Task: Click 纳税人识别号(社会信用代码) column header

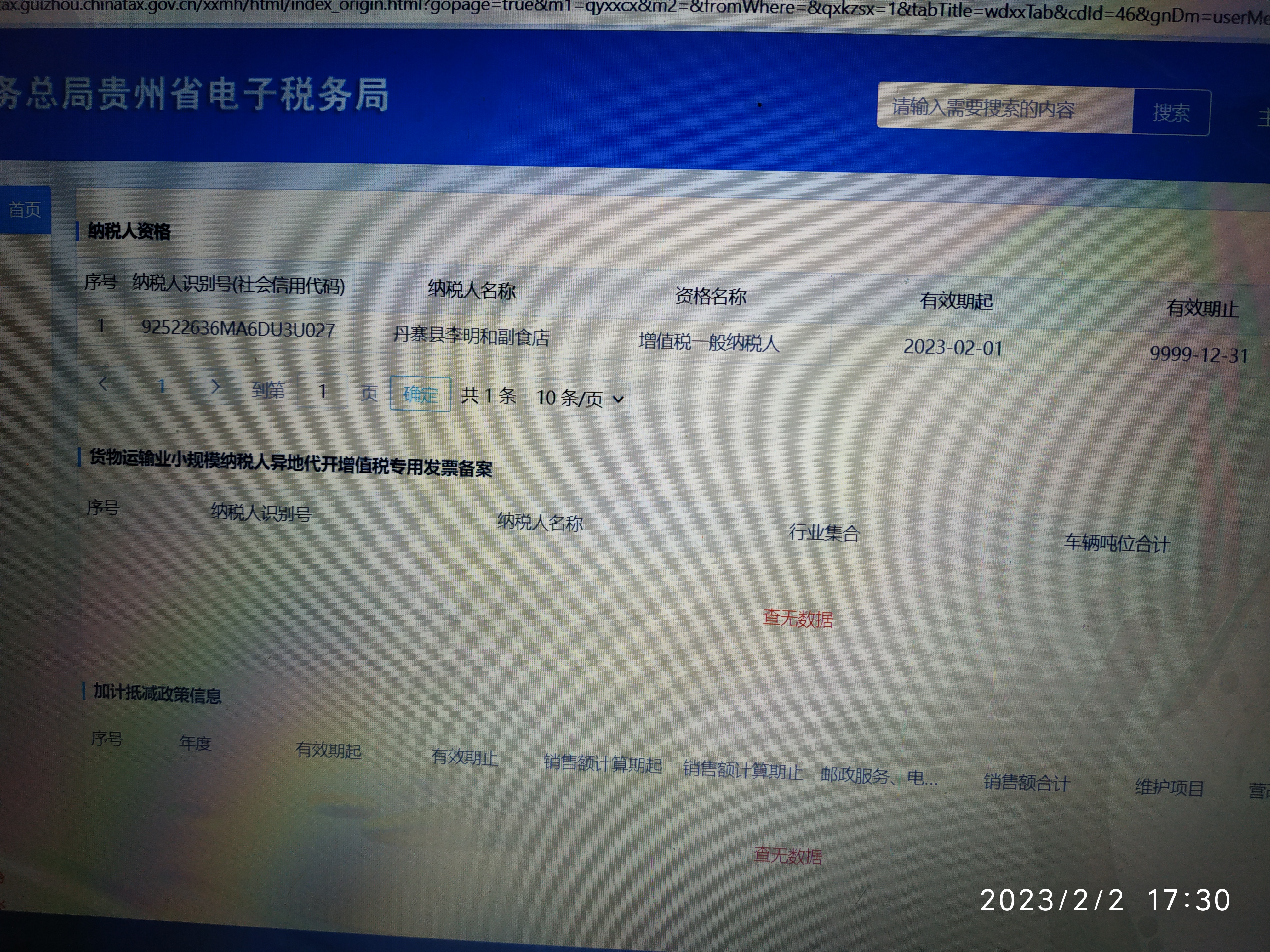Action: [238, 285]
